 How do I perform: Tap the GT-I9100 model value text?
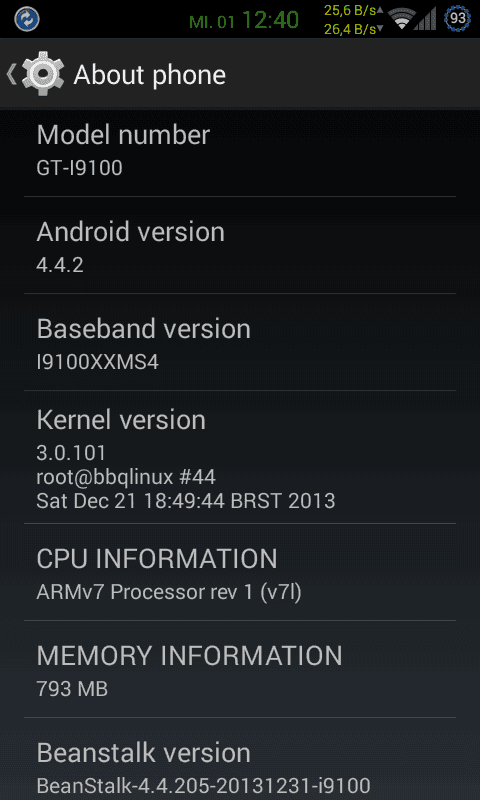point(80,168)
